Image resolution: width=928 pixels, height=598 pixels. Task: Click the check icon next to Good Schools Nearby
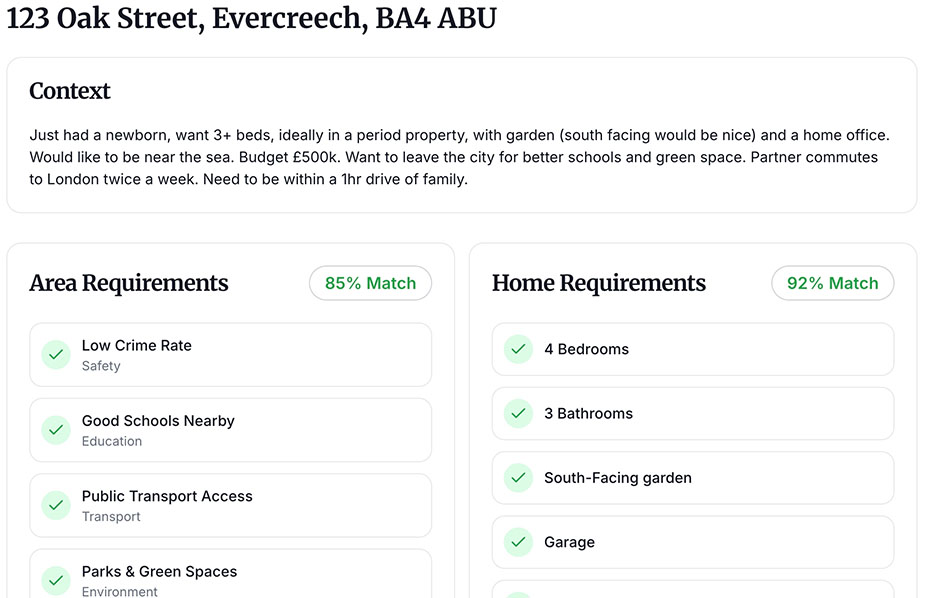(x=55, y=430)
